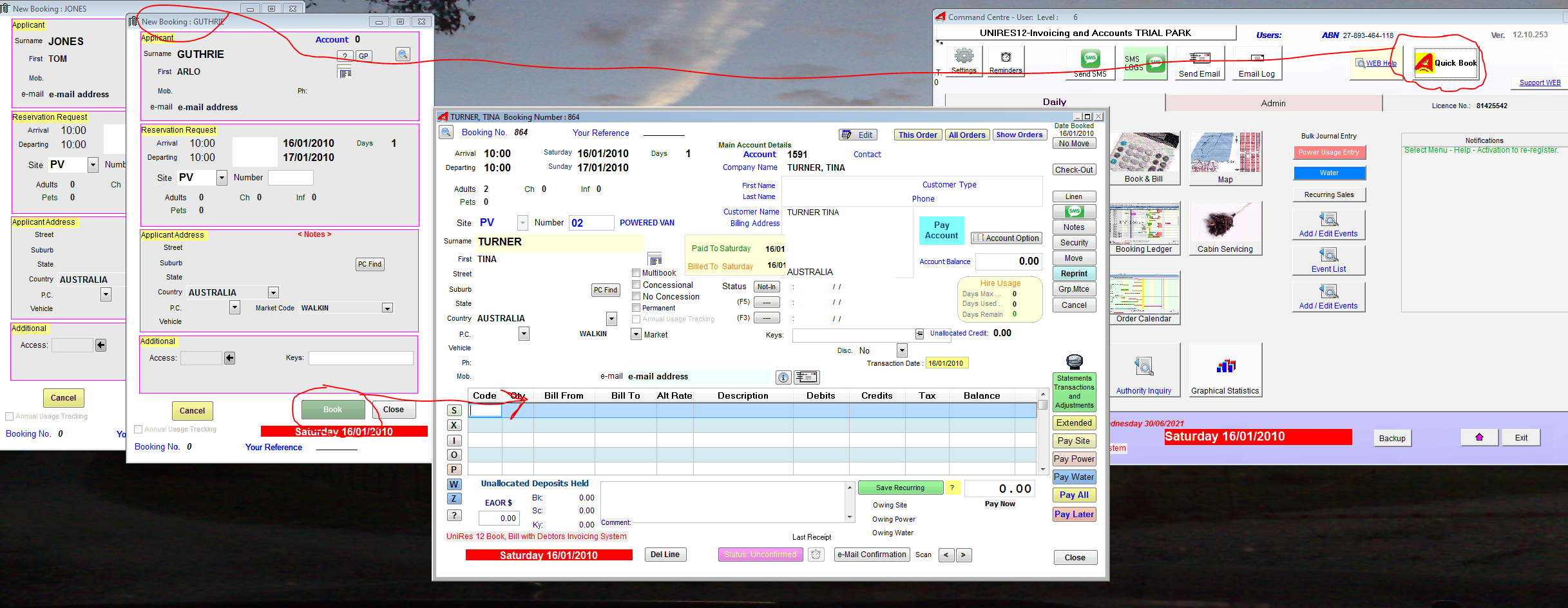Open Market Code WALKIN dropdown

click(x=387, y=308)
